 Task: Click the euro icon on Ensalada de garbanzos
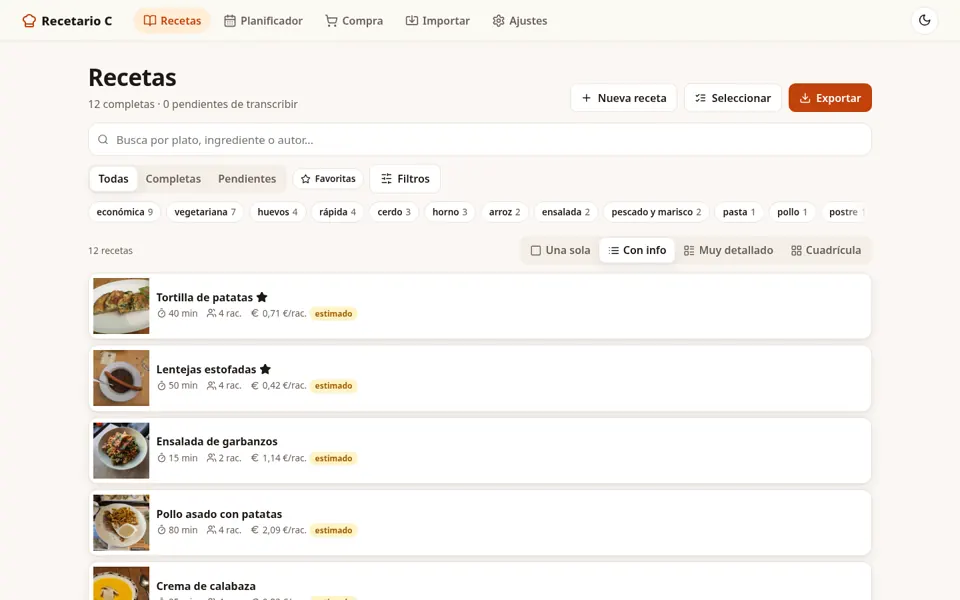255,458
